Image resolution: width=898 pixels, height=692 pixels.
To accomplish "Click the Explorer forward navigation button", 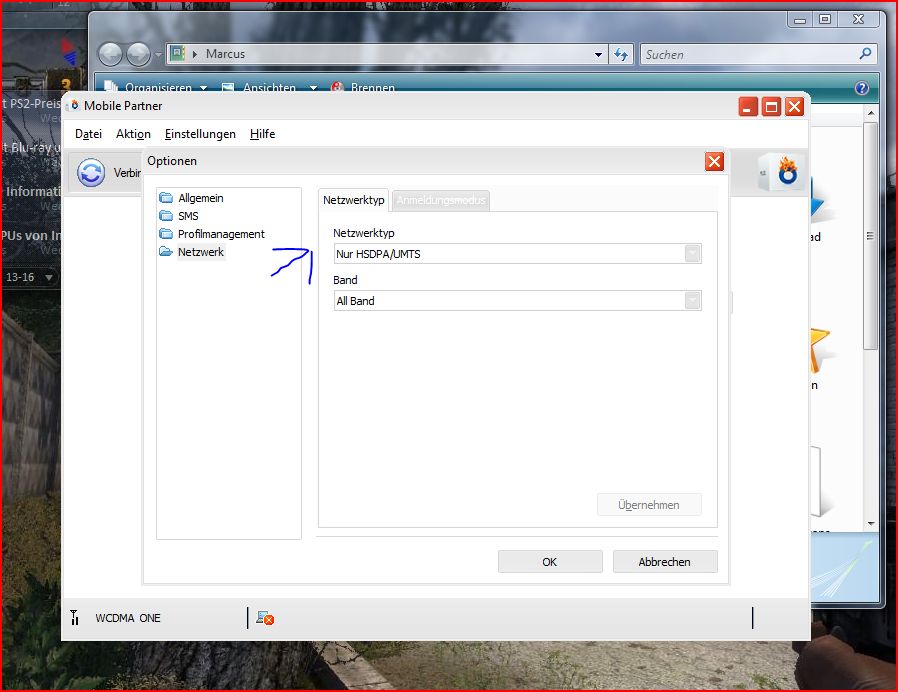I will pos(138,54).
